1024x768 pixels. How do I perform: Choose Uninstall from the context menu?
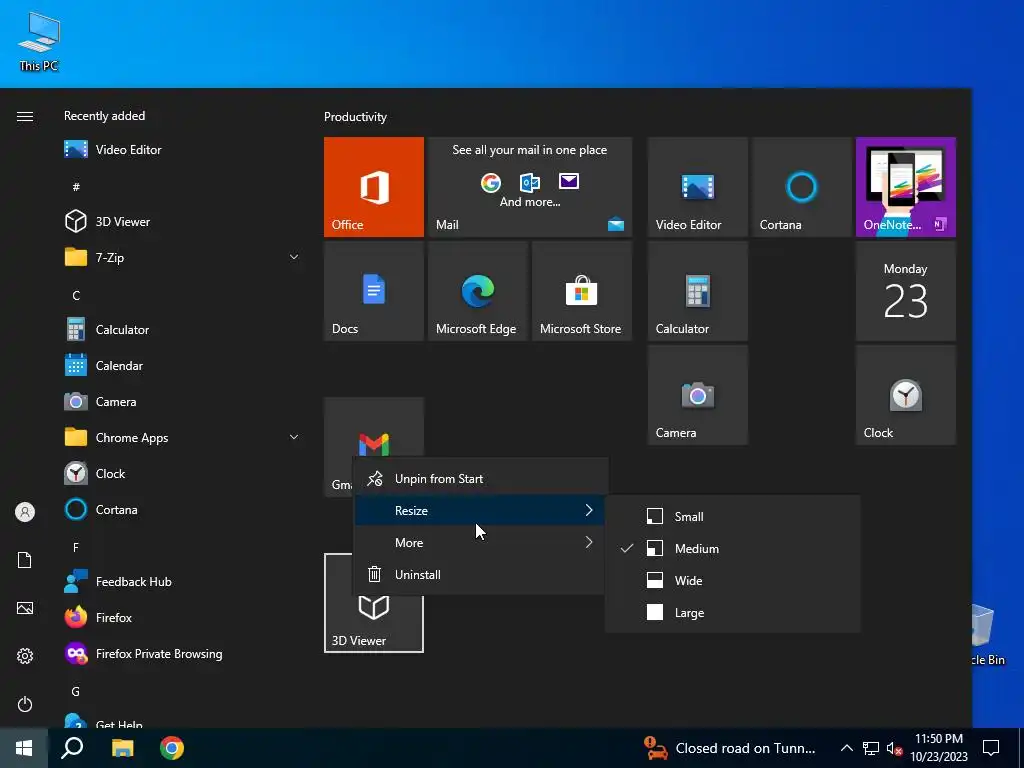pos(479,575)
